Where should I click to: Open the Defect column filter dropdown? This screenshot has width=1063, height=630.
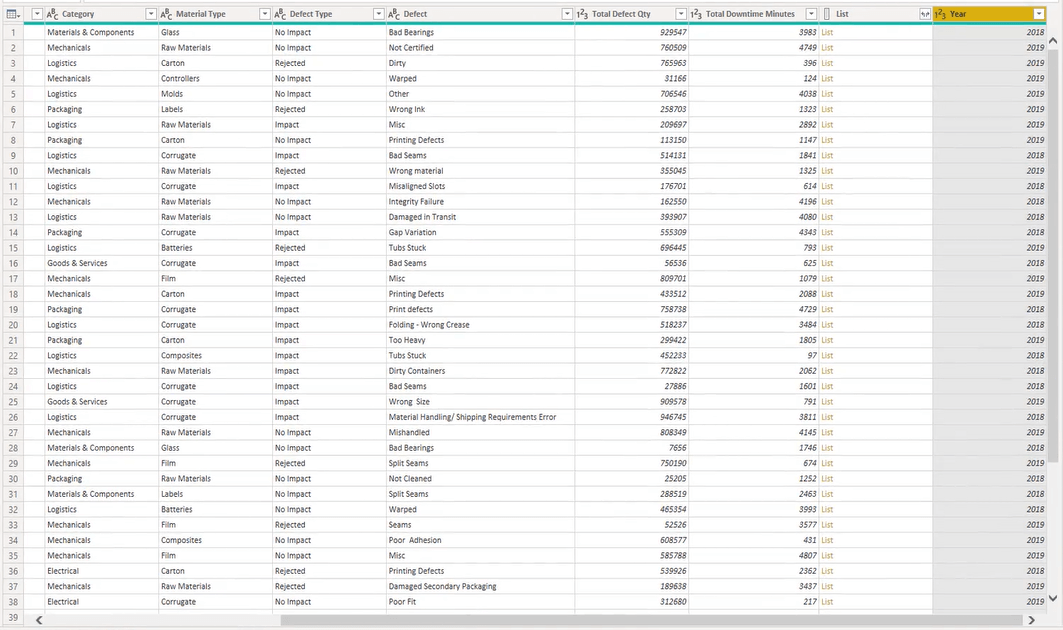click(567, 14)
